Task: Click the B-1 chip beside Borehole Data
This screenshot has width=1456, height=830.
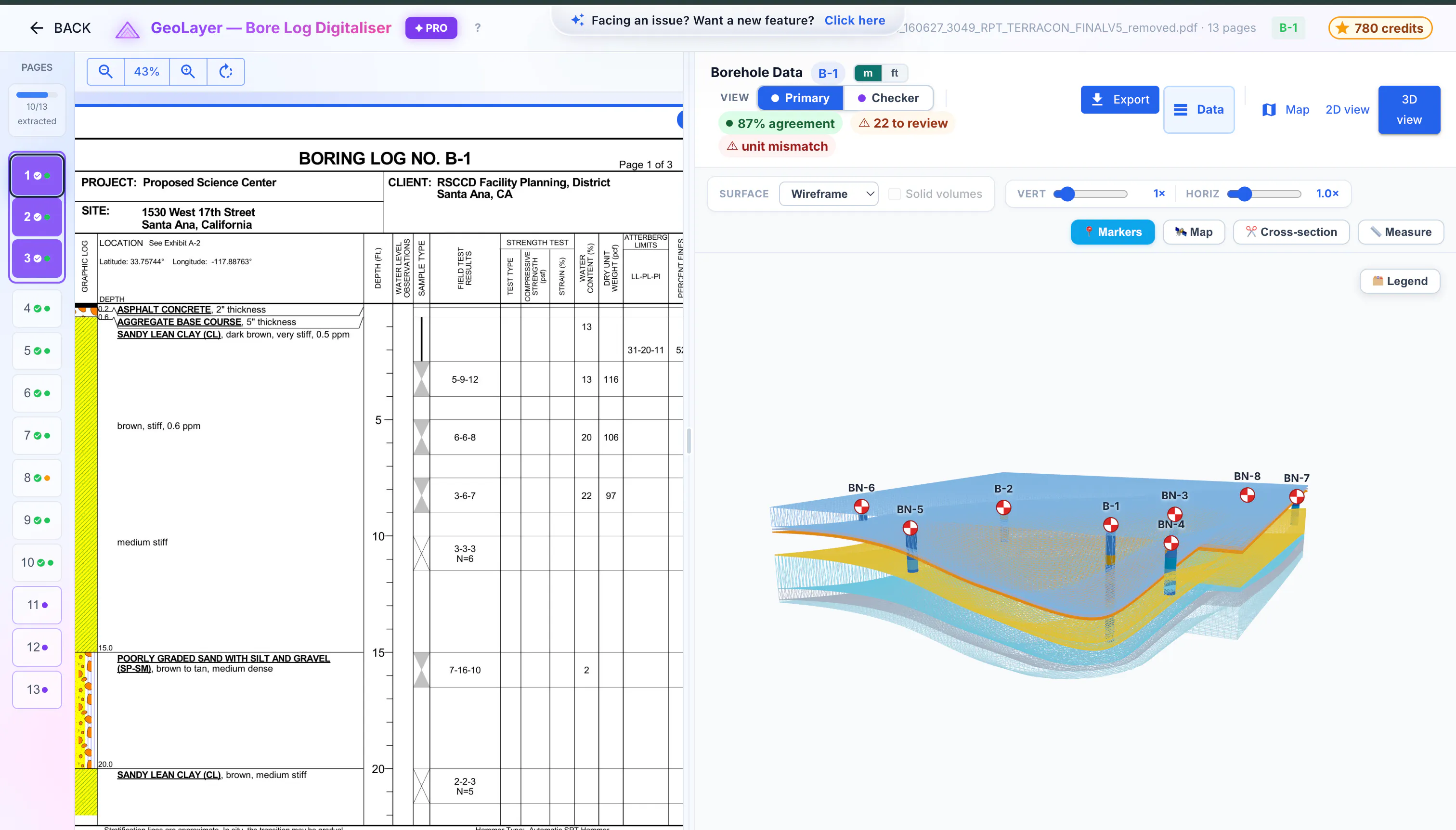Action: click(828, 73)
